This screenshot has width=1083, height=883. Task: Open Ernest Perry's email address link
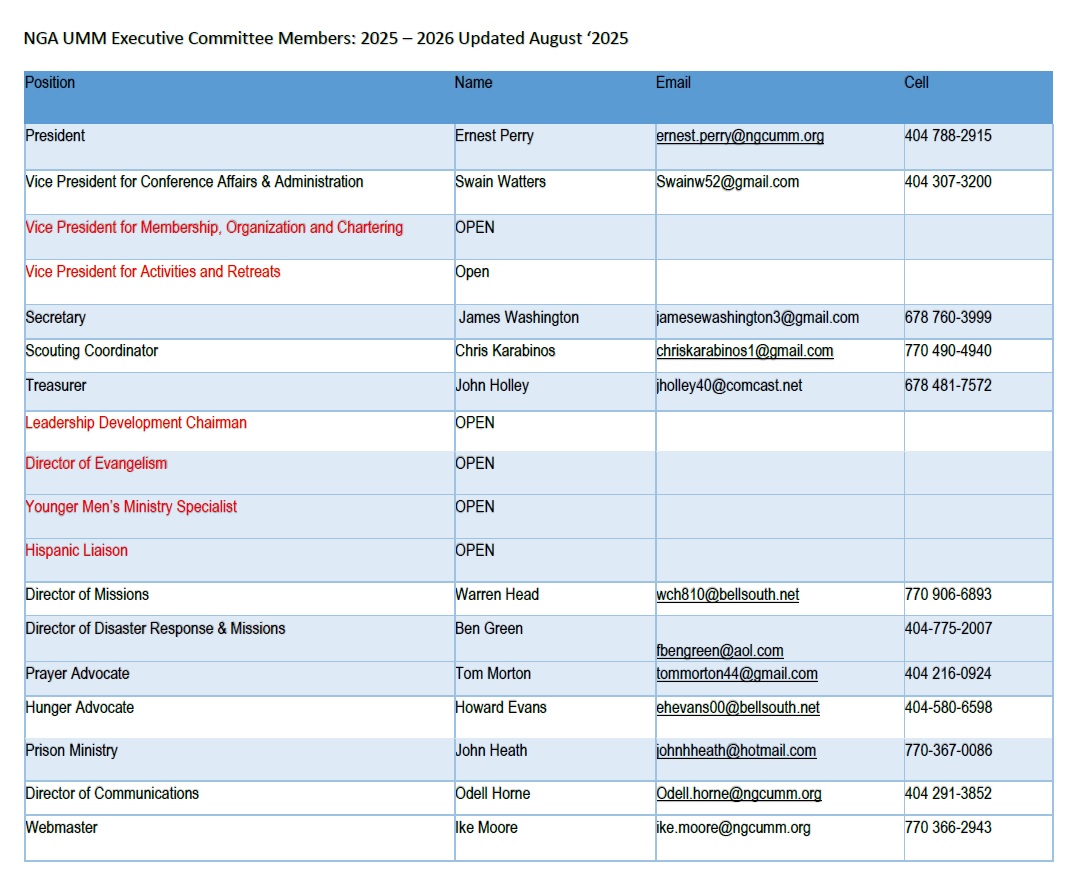point(739,136)
